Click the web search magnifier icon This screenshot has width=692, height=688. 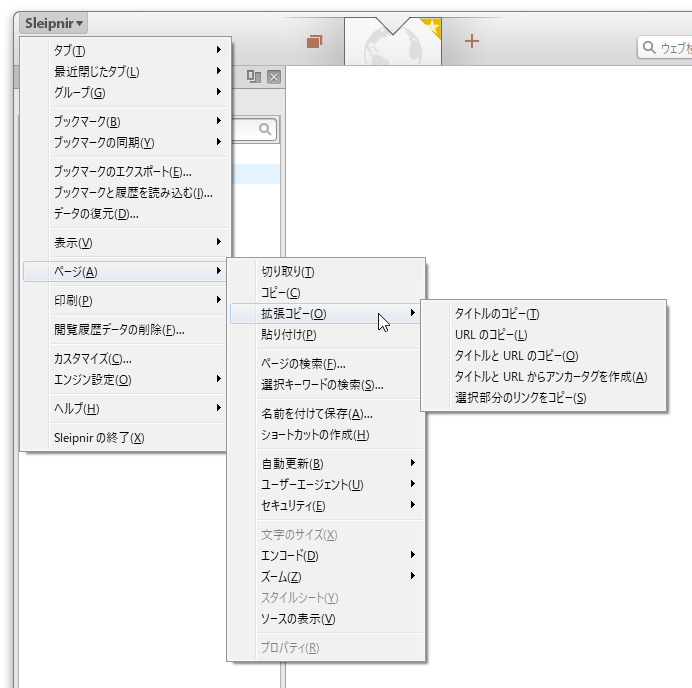(x=648, y=47)
